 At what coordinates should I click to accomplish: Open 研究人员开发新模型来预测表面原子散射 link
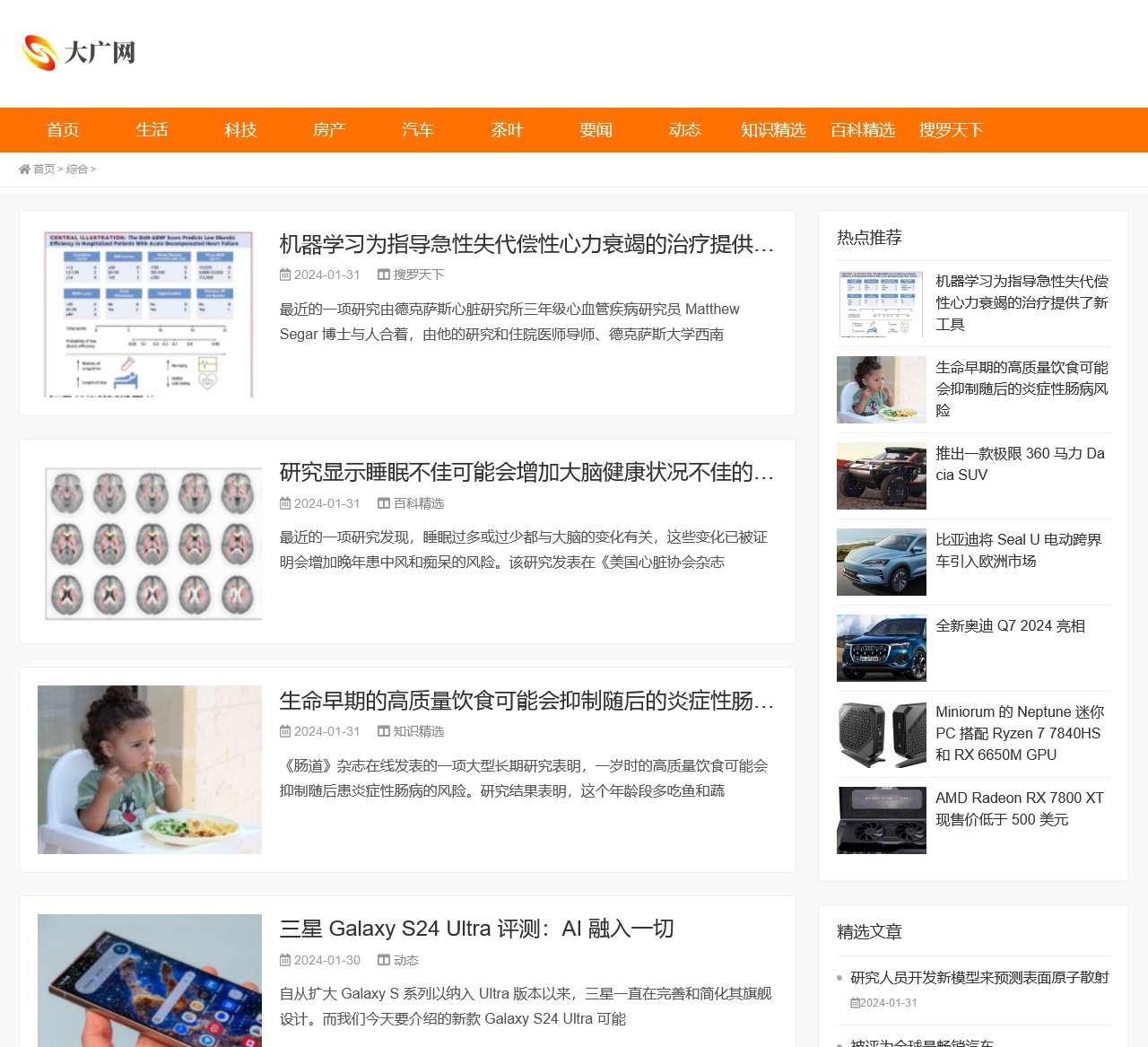point(979,978)
